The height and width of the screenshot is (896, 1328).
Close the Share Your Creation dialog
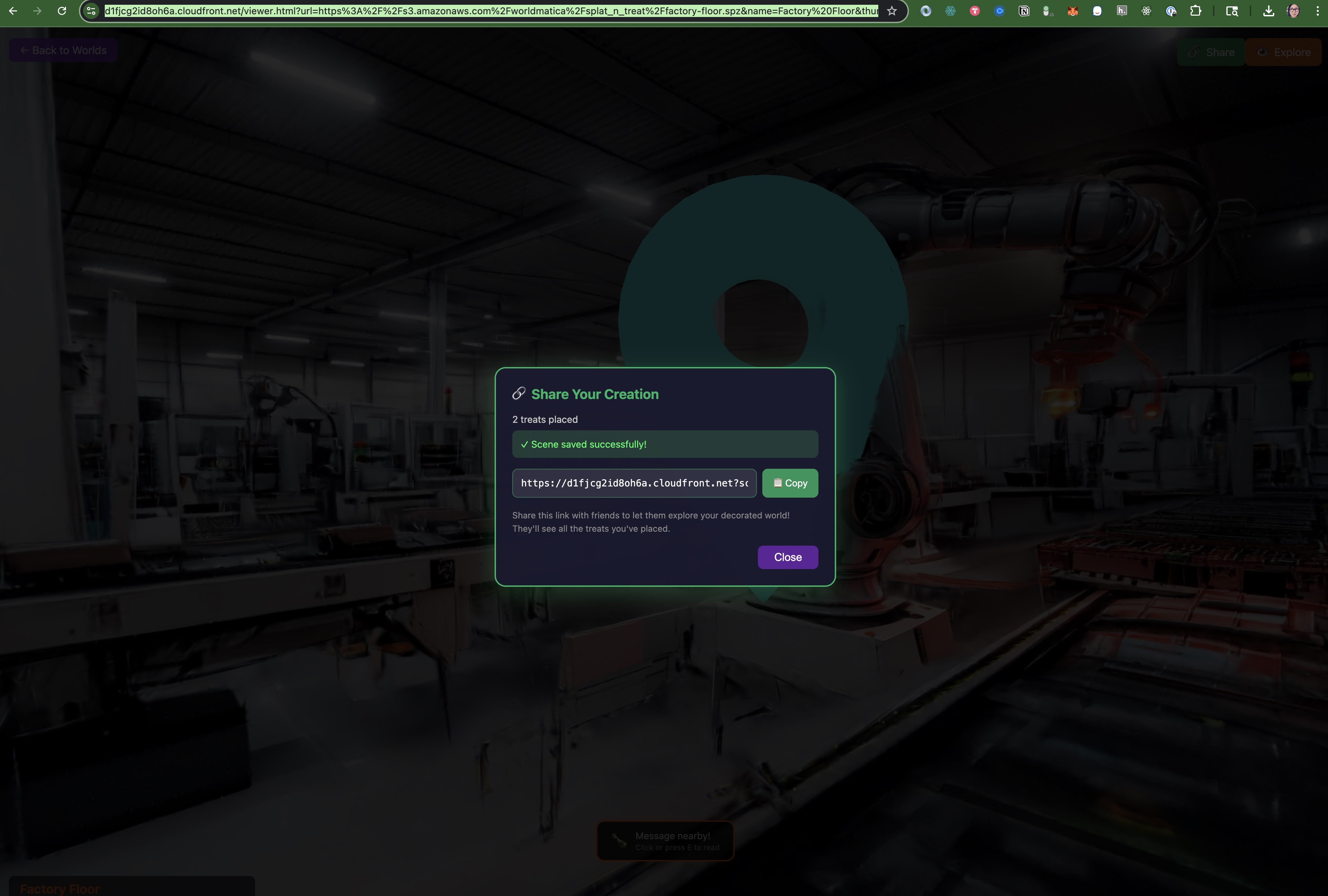point(787,557)
